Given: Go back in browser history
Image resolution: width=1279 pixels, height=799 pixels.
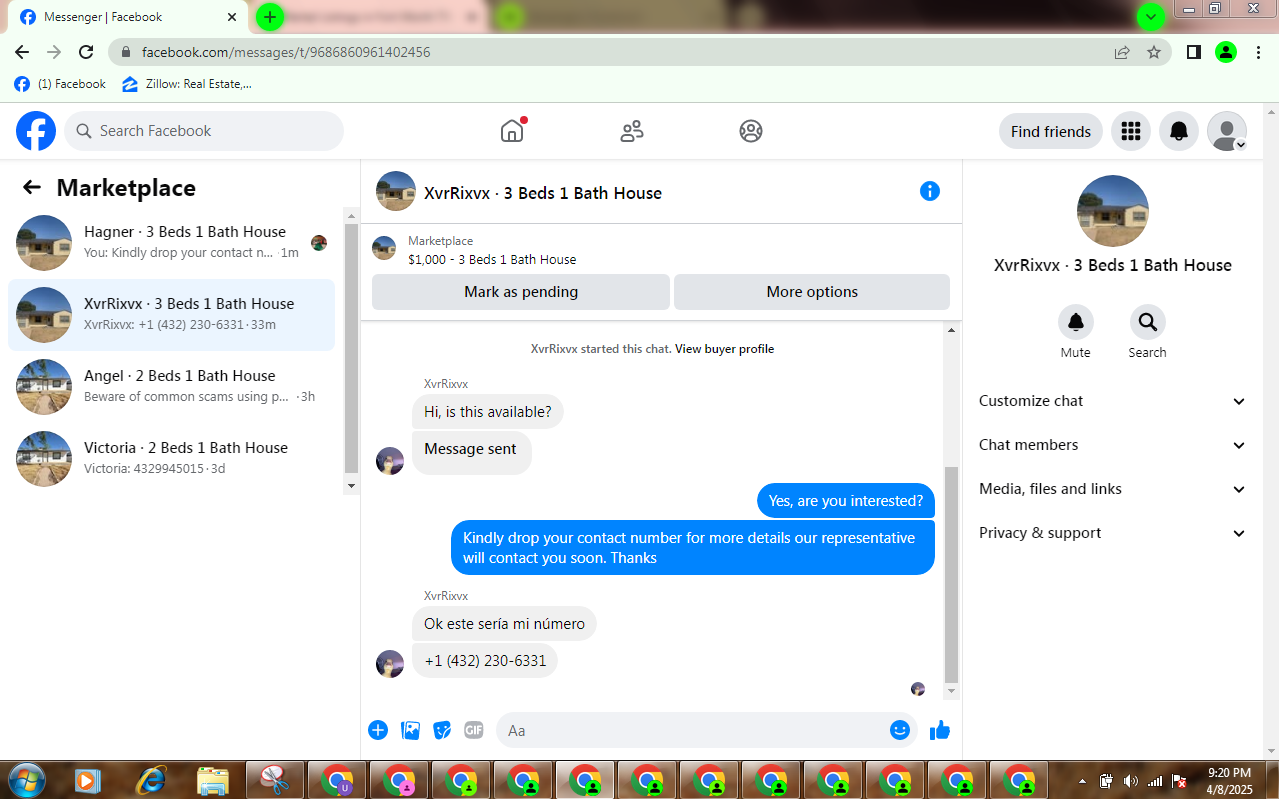Looking at the screenshot, I should coord(22,52).
